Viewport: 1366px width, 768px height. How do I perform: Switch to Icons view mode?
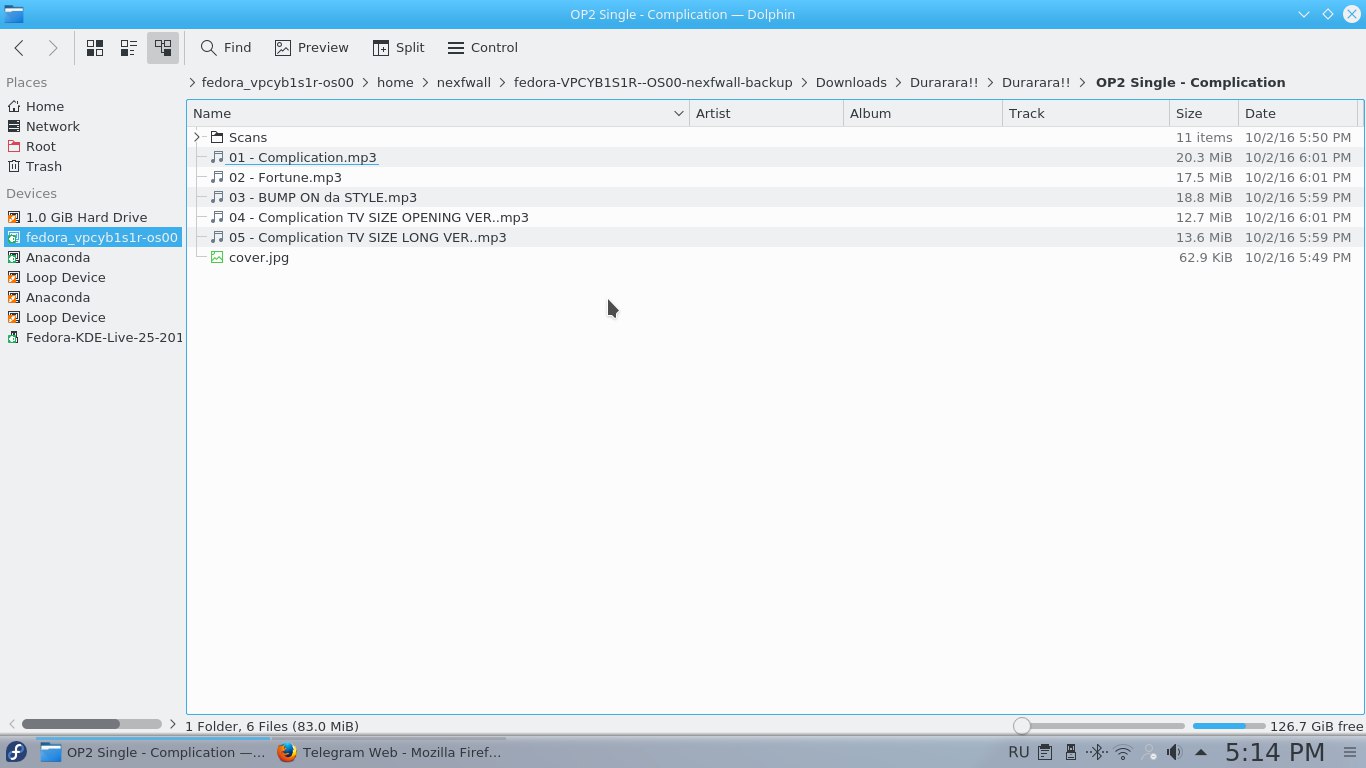click(x=95, y=48)
